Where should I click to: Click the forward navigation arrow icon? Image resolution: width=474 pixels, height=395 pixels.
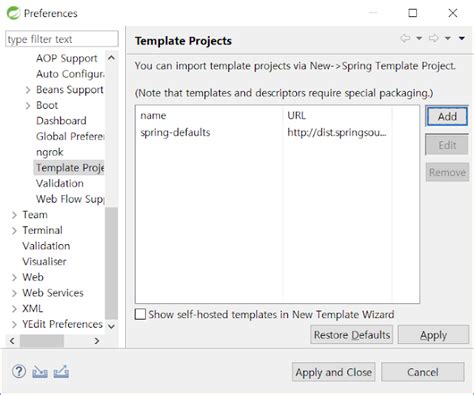(x=434, y=38)
